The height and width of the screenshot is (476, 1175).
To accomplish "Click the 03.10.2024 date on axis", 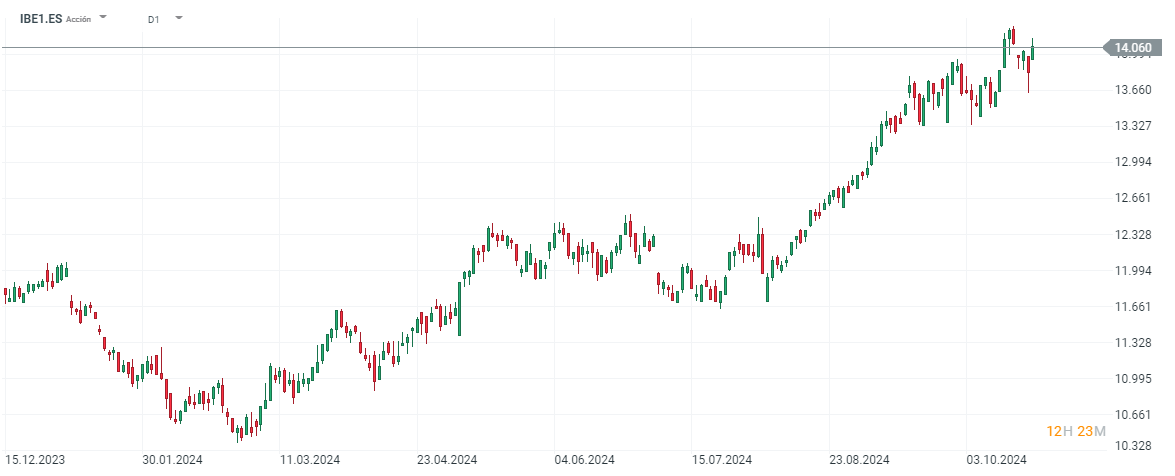I will point(996,460).
